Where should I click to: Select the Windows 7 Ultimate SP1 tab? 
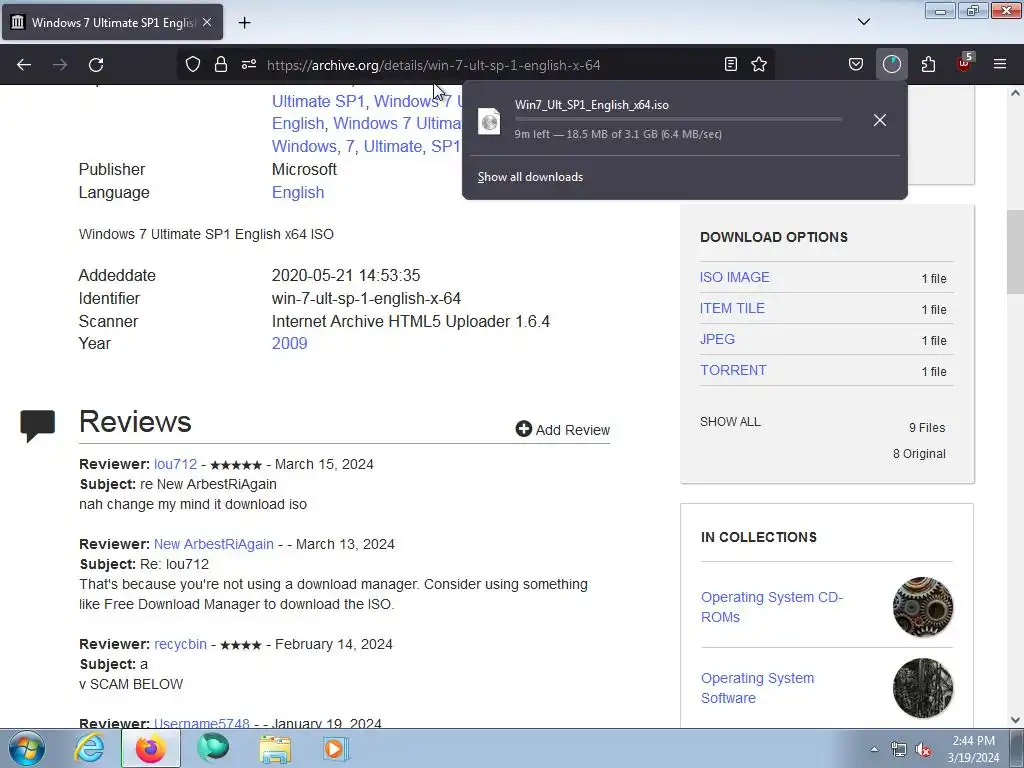[112, 22]
